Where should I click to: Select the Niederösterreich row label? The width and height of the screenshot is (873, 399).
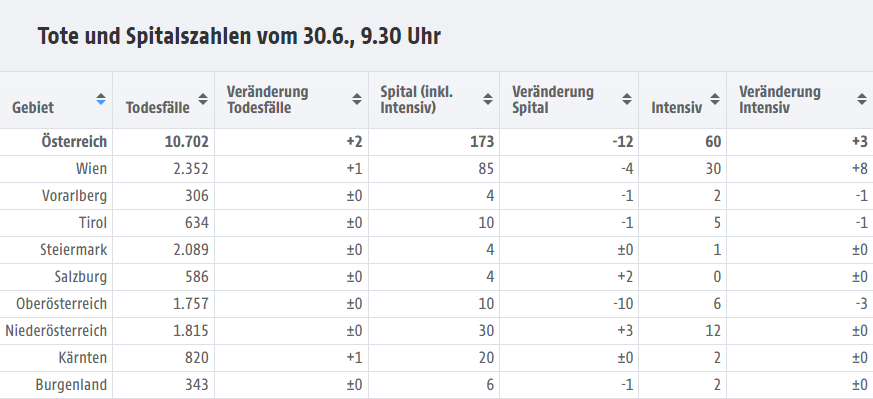[56, 331]
